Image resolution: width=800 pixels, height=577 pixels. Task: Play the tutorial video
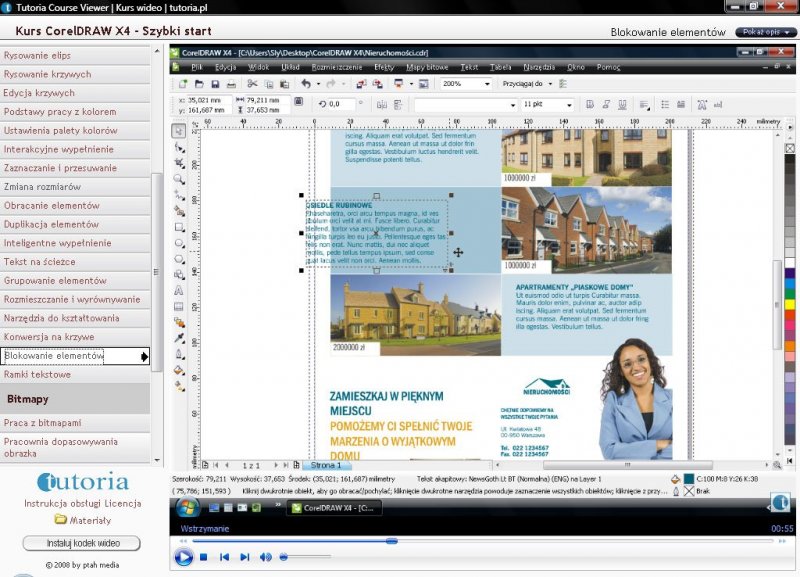click(183, 557)
